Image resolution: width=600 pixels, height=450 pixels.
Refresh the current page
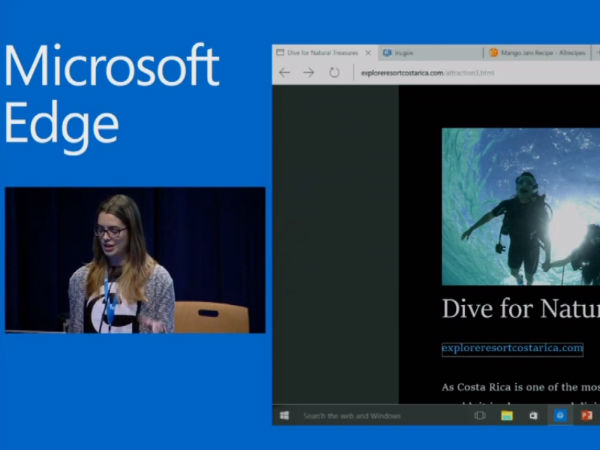tap(334, 73)
